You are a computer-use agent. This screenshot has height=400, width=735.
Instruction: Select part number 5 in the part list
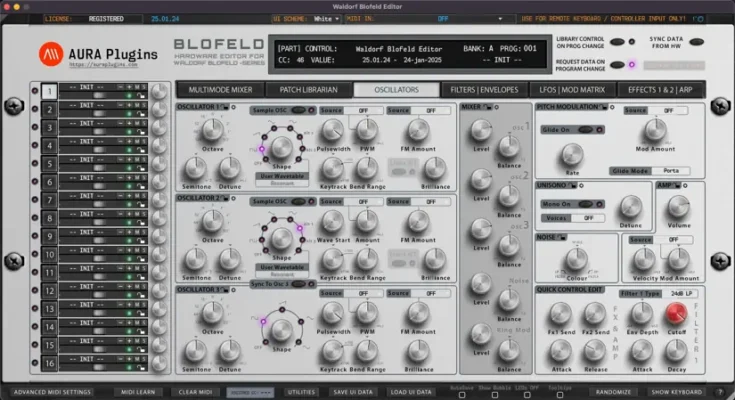[x=48, y=161]
